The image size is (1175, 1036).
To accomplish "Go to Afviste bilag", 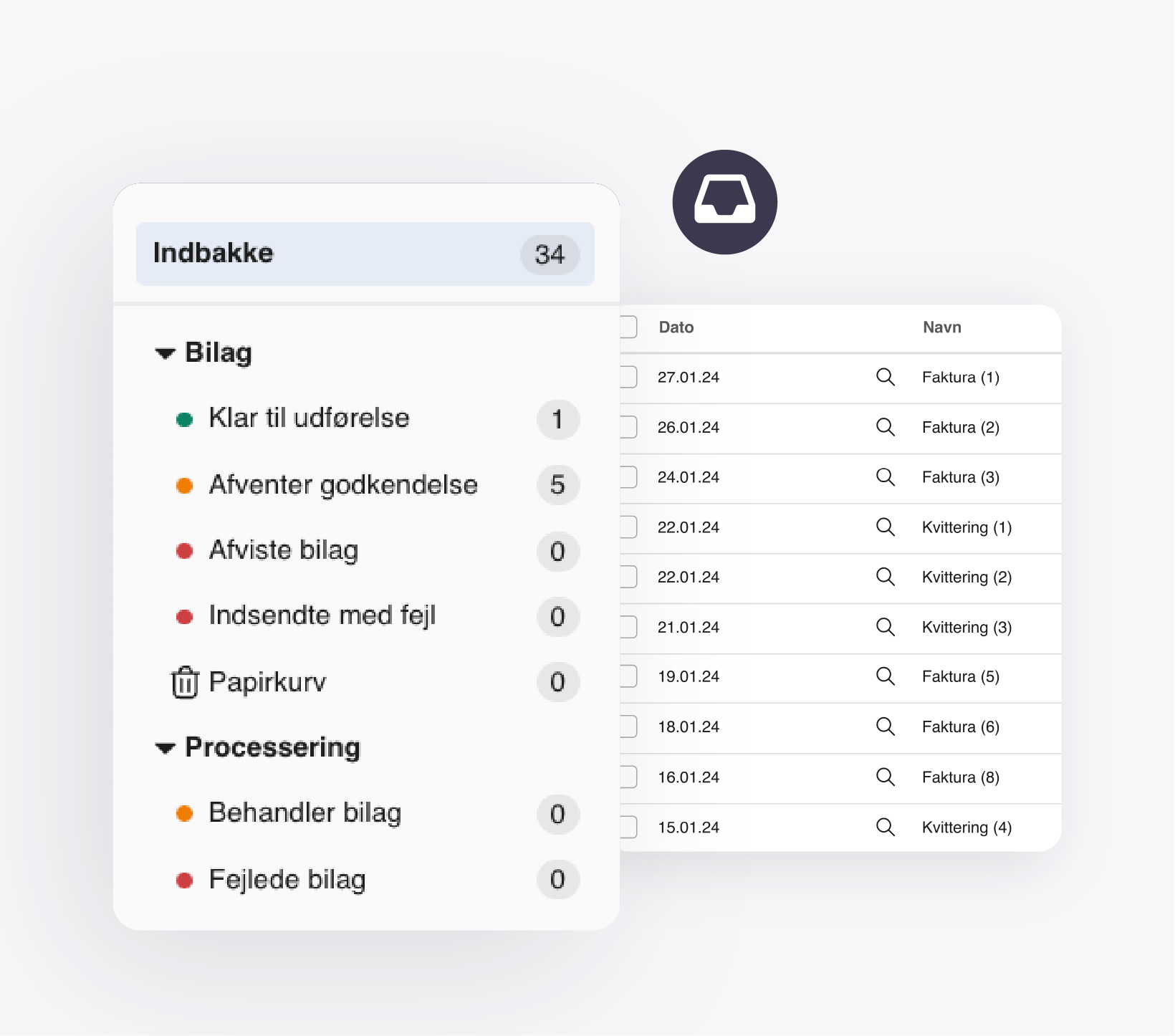I will [284, 550].
